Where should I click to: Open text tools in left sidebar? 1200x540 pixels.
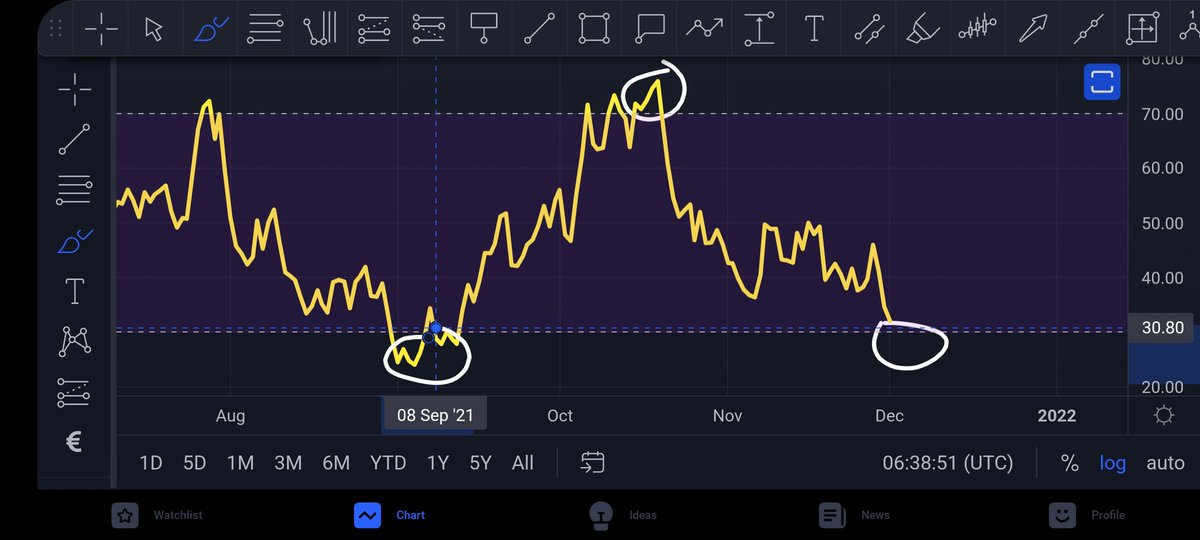coord(75,292)
